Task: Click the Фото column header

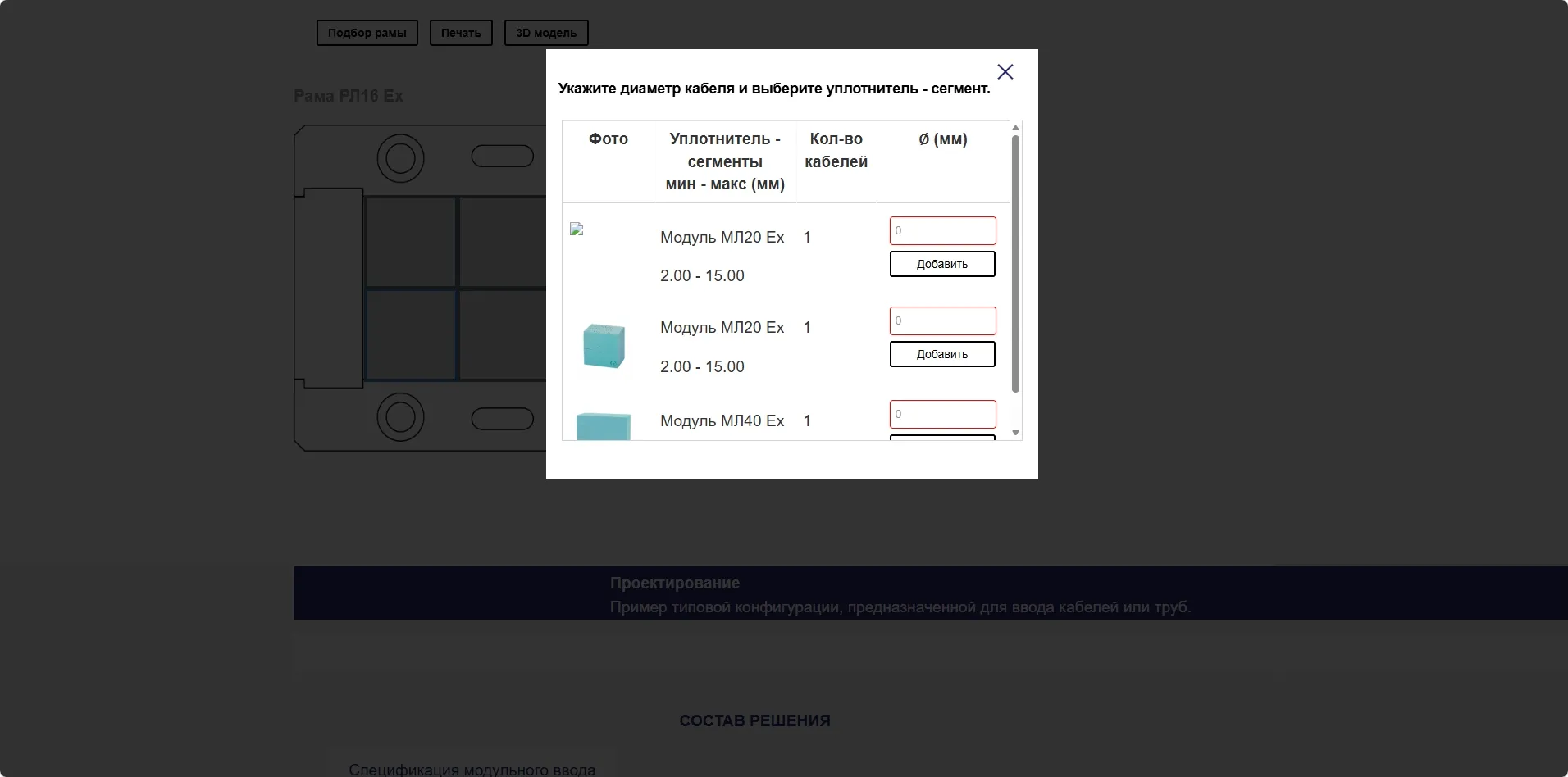Action: click(609, 139)
